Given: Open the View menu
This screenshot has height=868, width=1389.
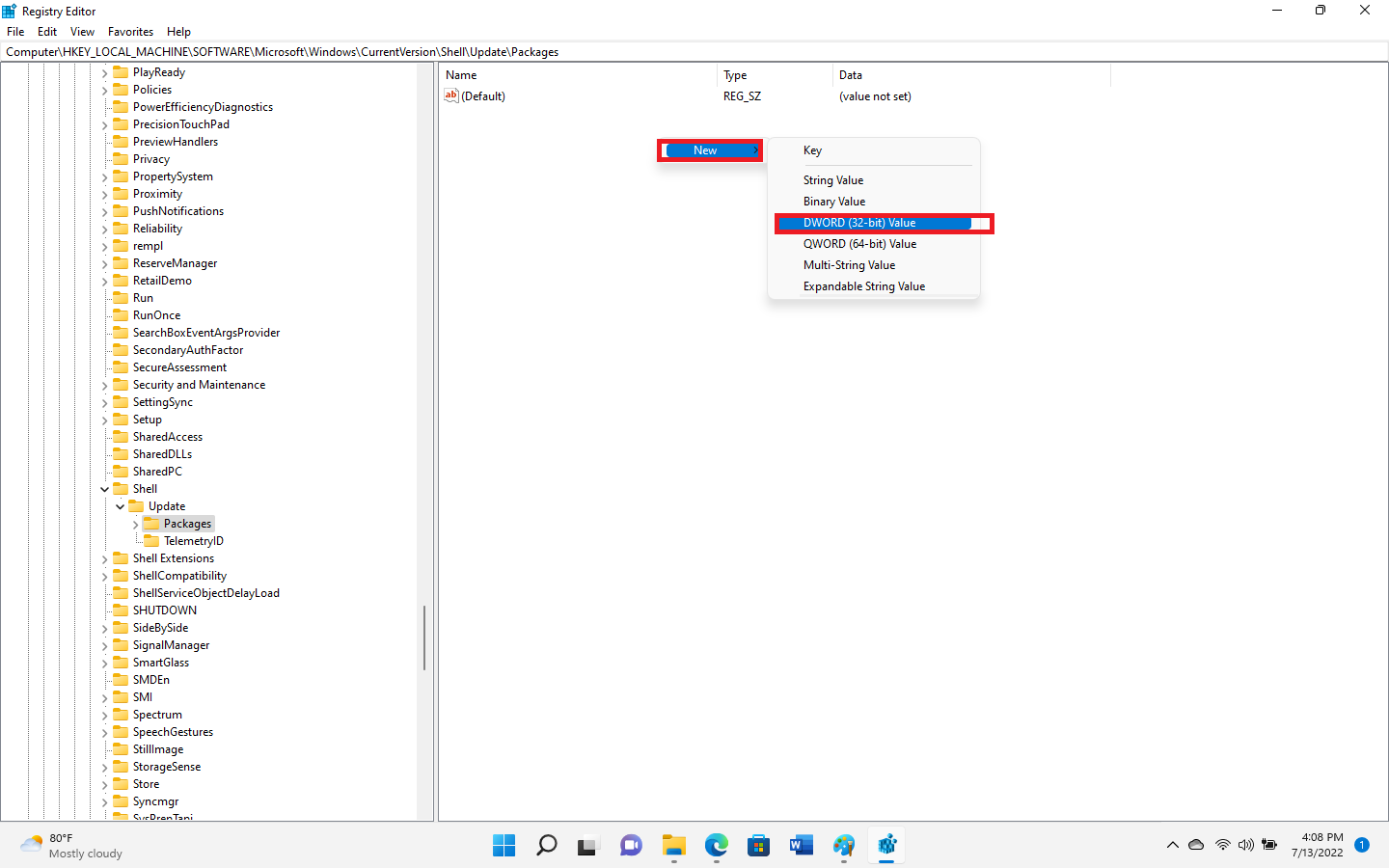Looking at the screenshot, I should point(82,32).
